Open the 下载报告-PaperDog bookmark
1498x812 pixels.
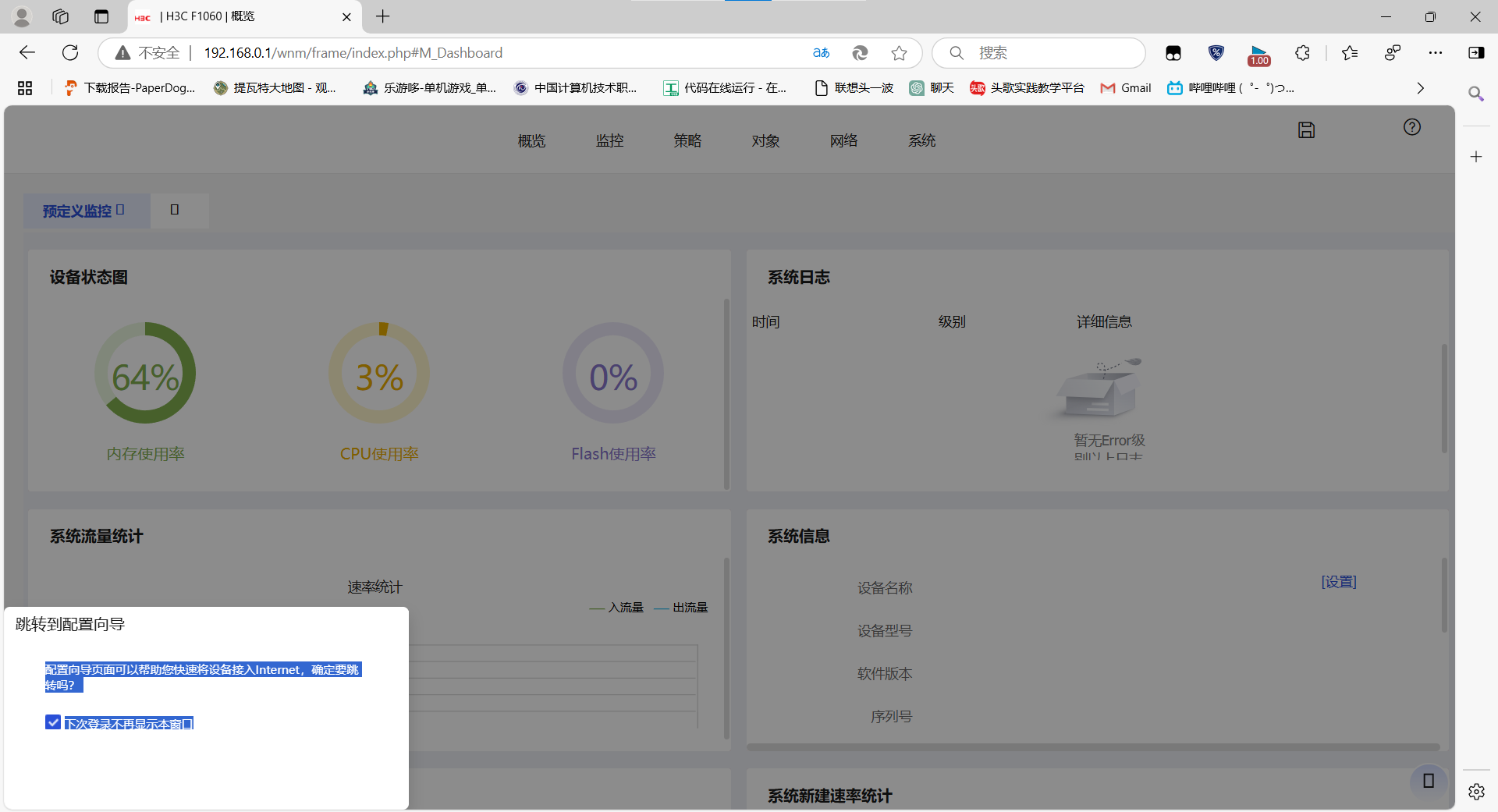click(130, 88)
